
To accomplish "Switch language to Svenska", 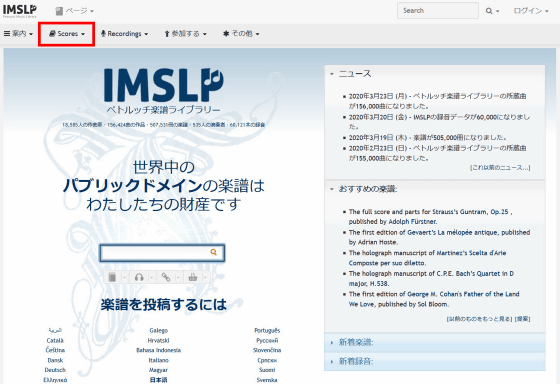I will (267, 380).
